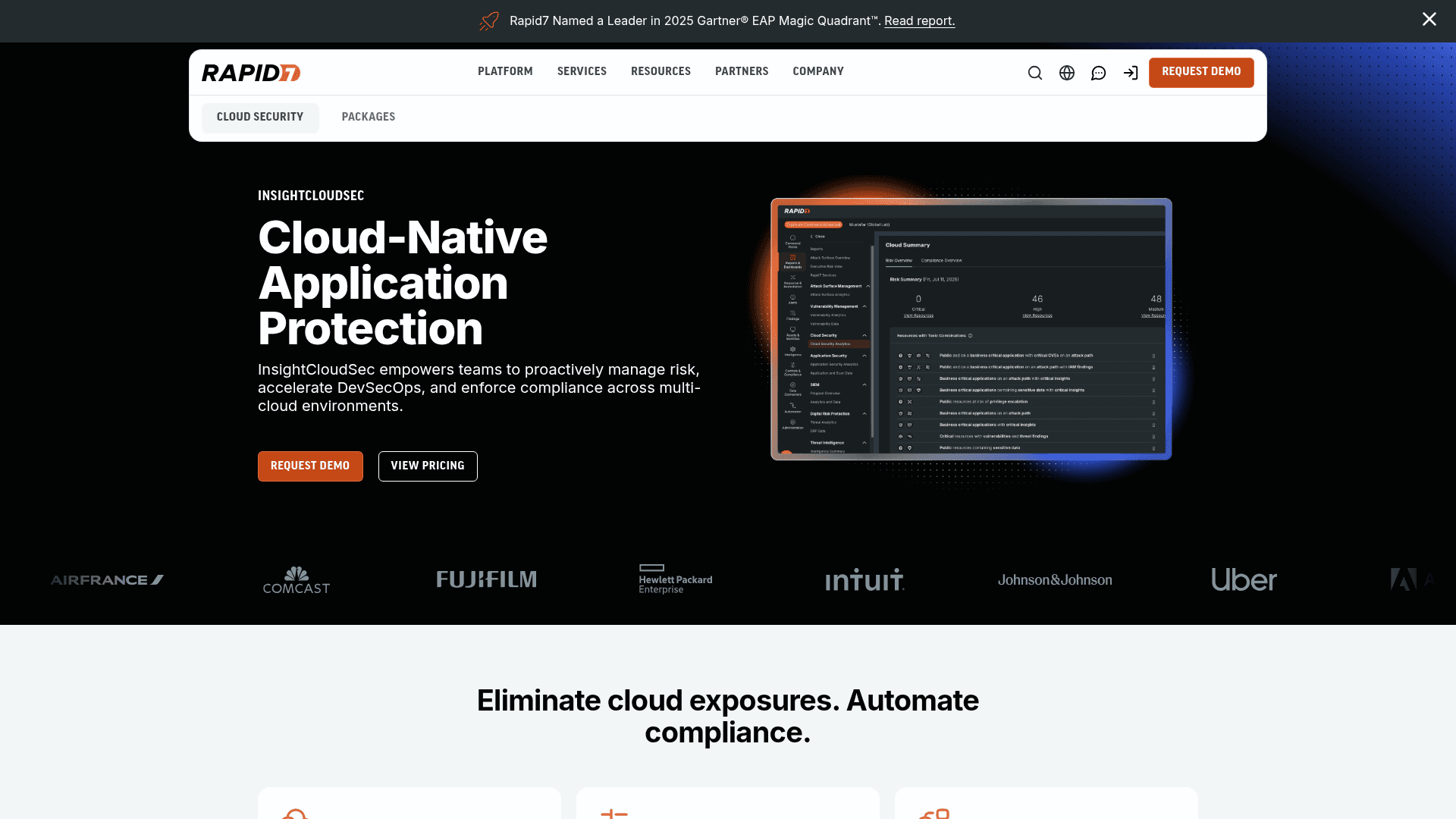Open the search icon in the navigation bar

click(1034, 72)
